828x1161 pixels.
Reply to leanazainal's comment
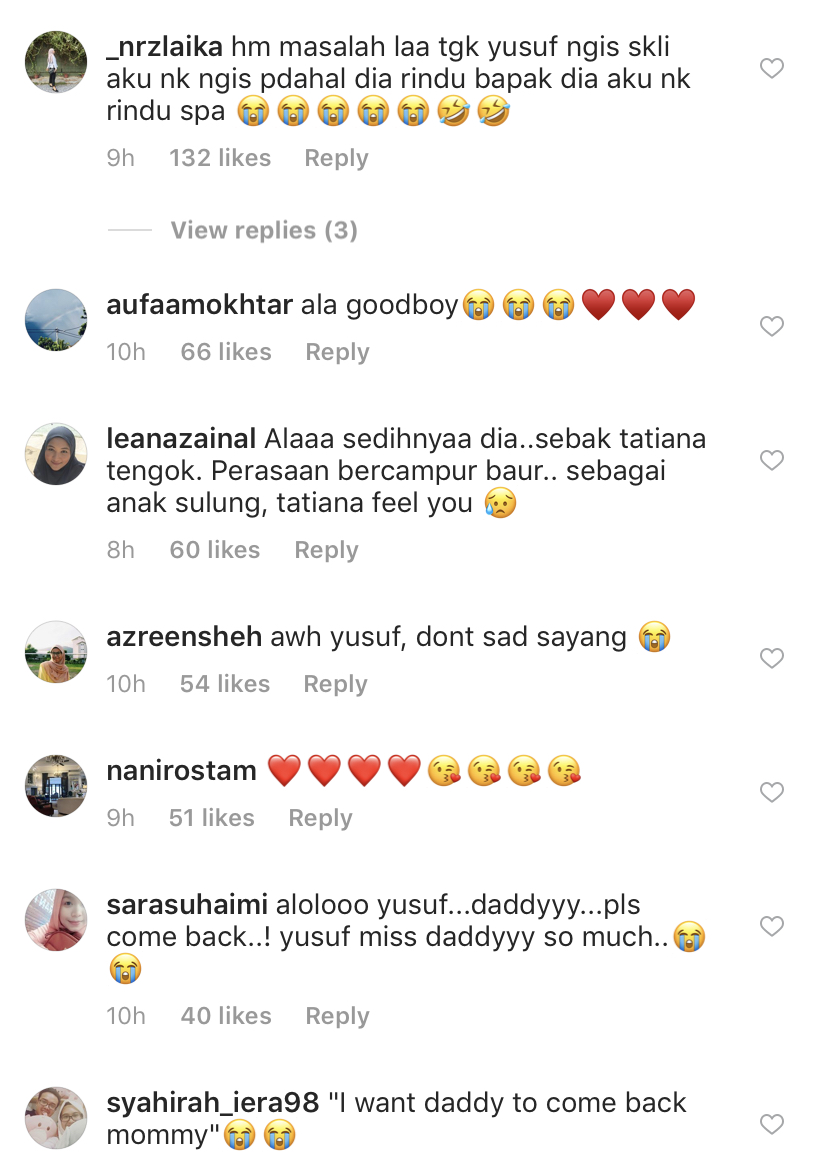[326, 550]
